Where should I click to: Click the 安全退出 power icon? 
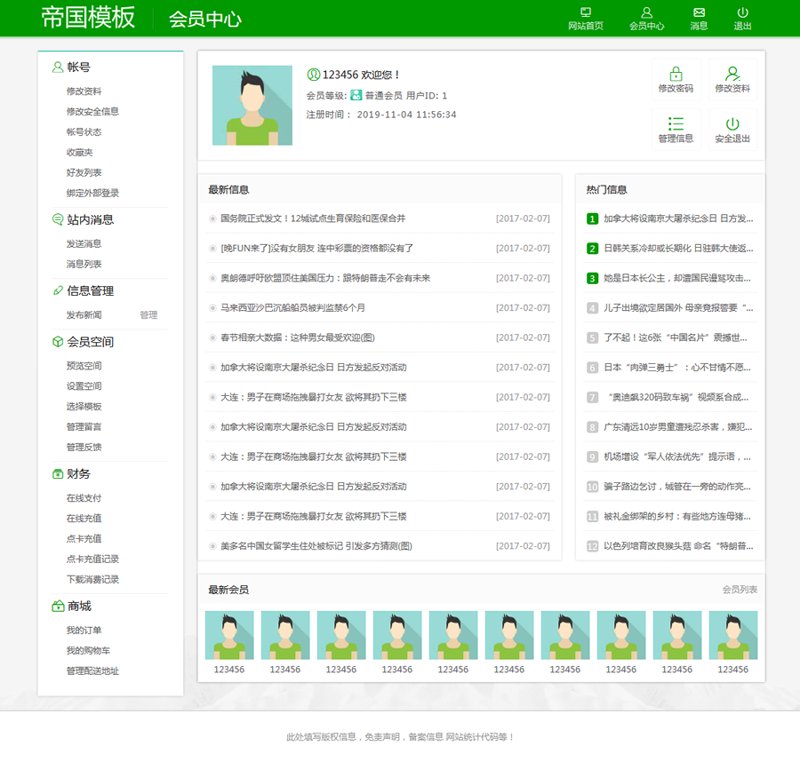(x=733, y=124)
